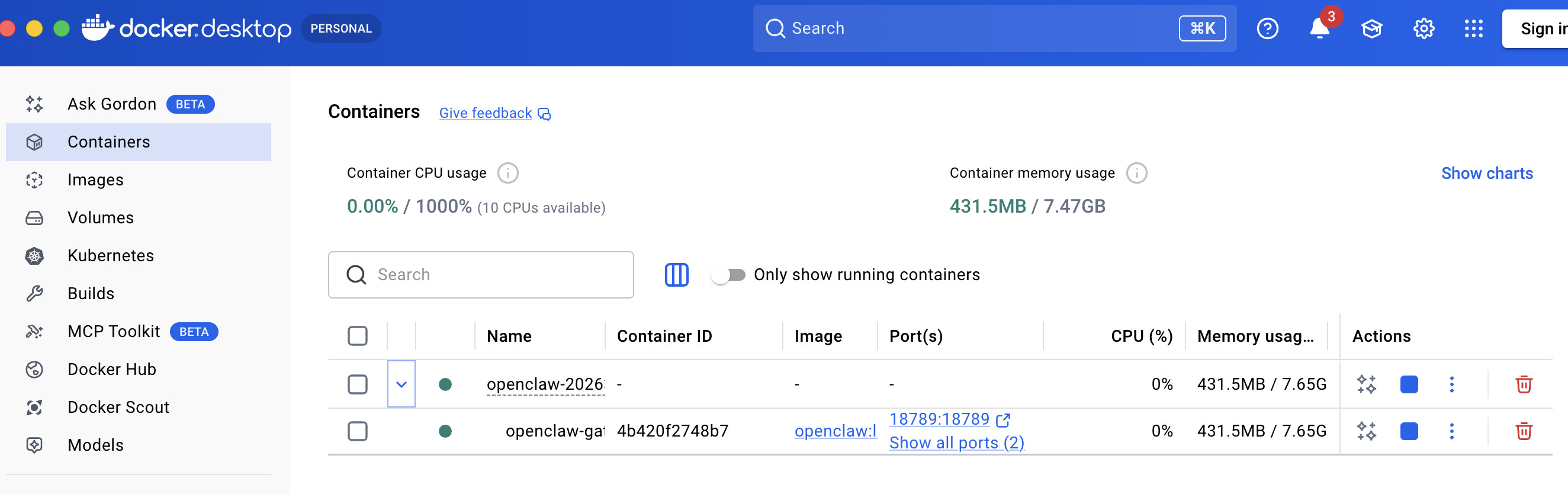
Task: Open the Help question mark icon
Action: (x=1267, y=28)
